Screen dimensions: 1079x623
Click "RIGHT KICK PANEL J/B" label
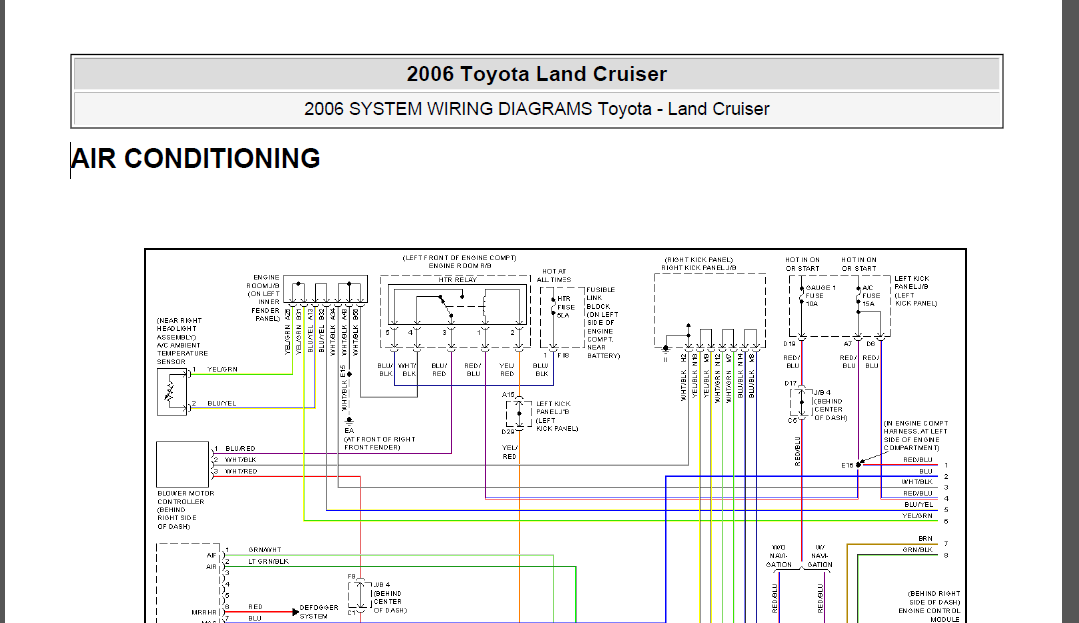pos(699,268)
